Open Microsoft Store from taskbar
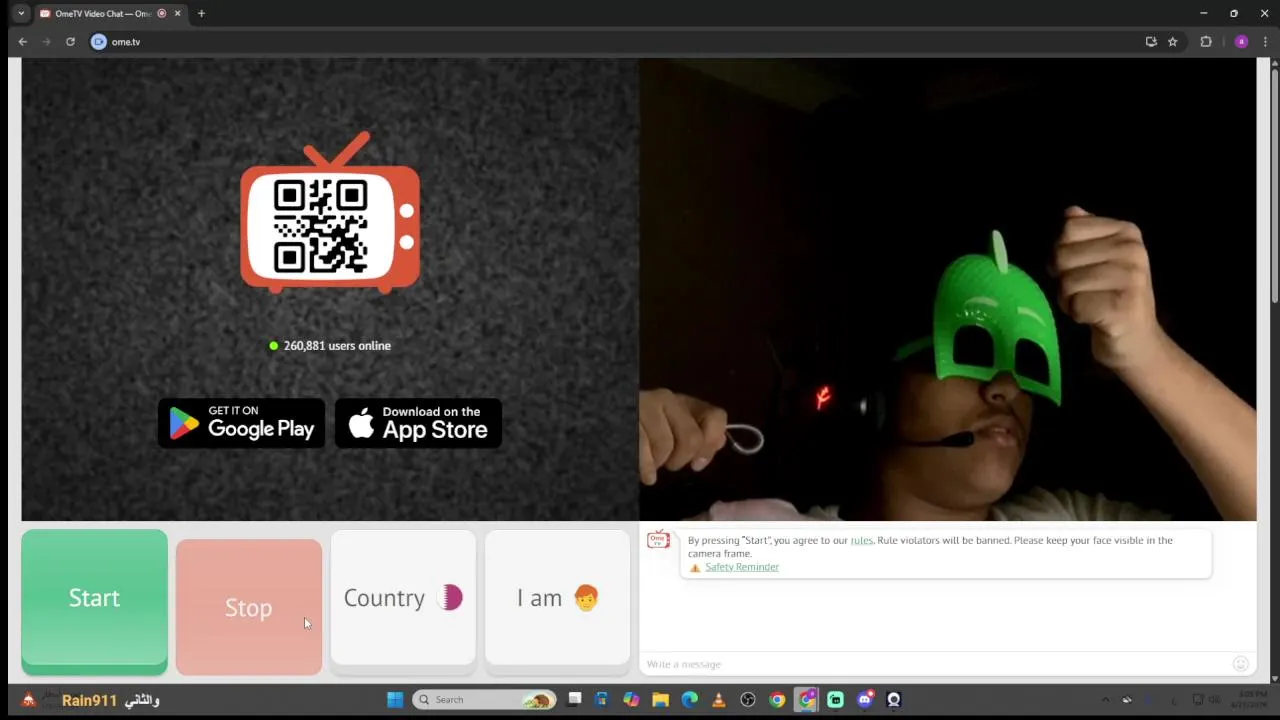 click(x=602, y=700)
